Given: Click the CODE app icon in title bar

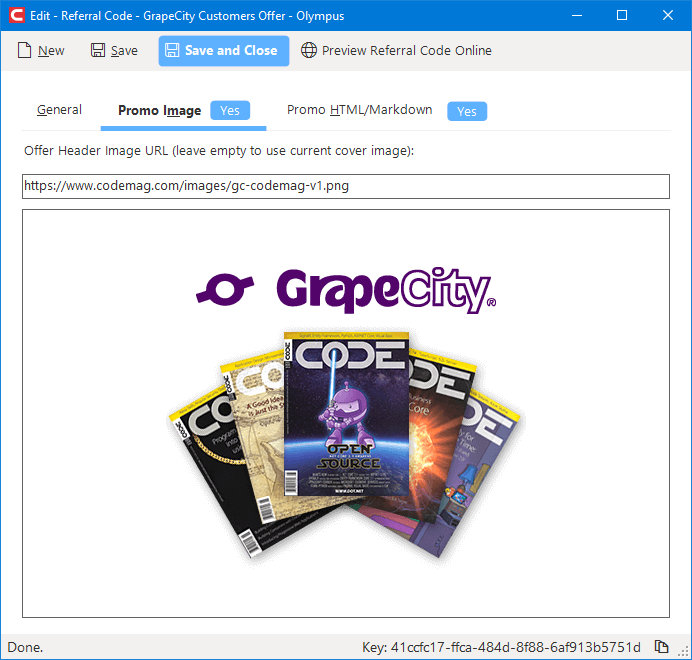Looking at the screenshot, I should tap(17, 15).
